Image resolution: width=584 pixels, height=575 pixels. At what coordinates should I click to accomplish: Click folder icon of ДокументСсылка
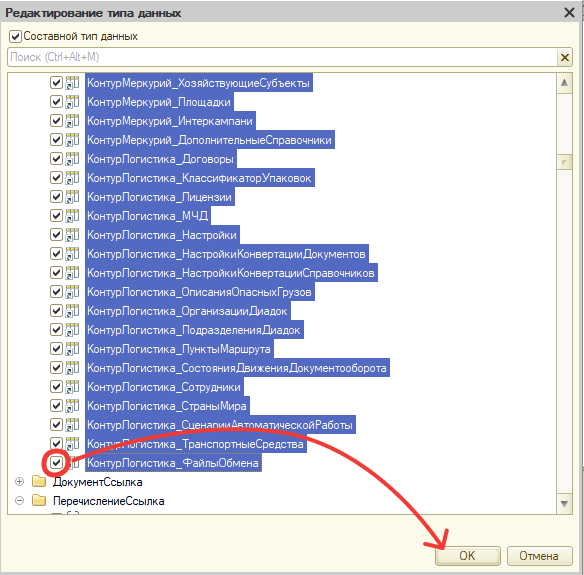[39, 482]
